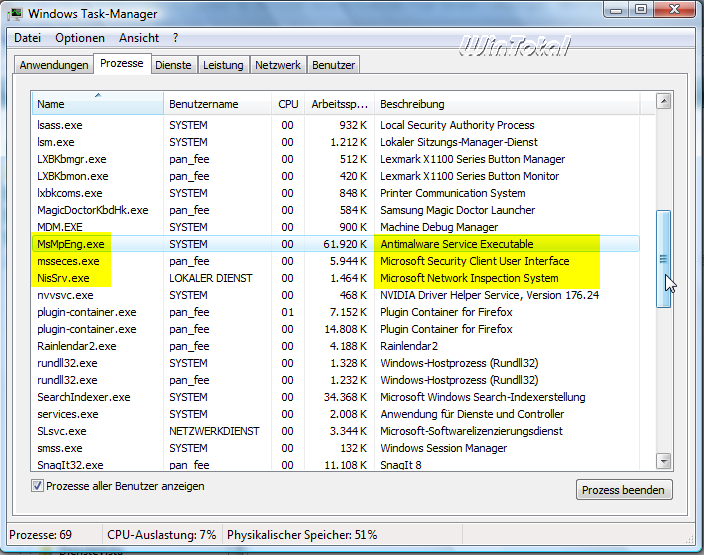Click the NETZWERKDIENST username cell

tap(214, 432)
